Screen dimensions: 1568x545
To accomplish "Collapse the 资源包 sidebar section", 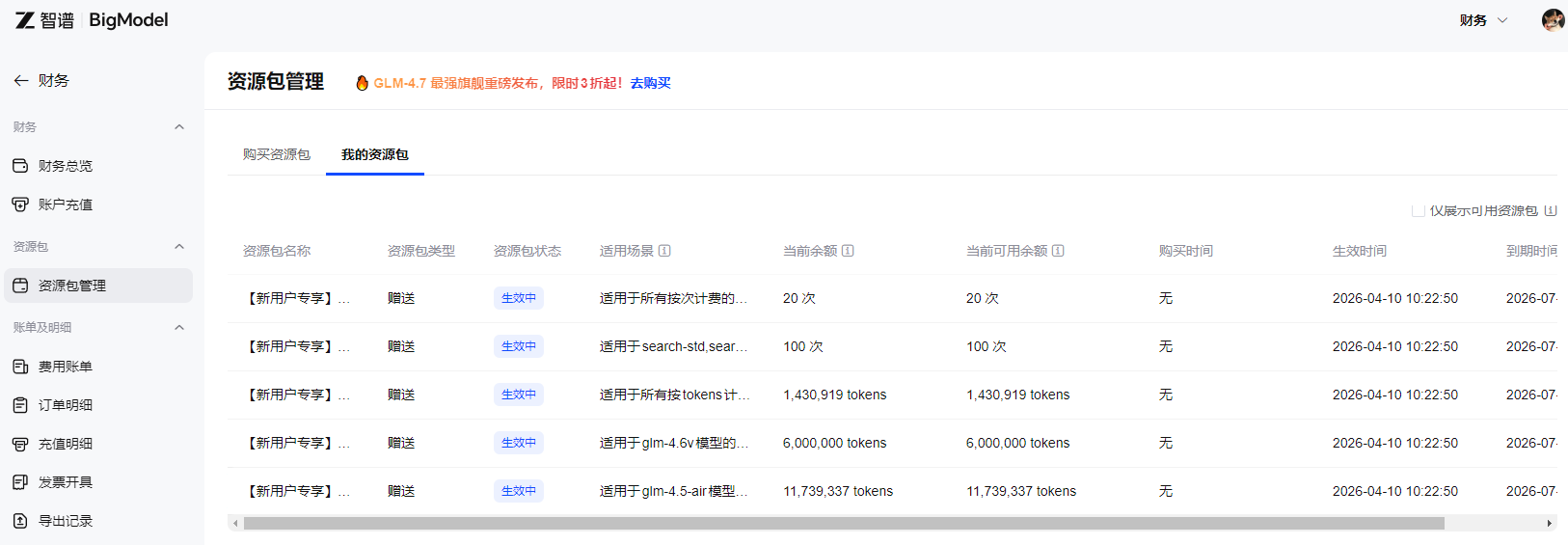I will coord(179,247).
